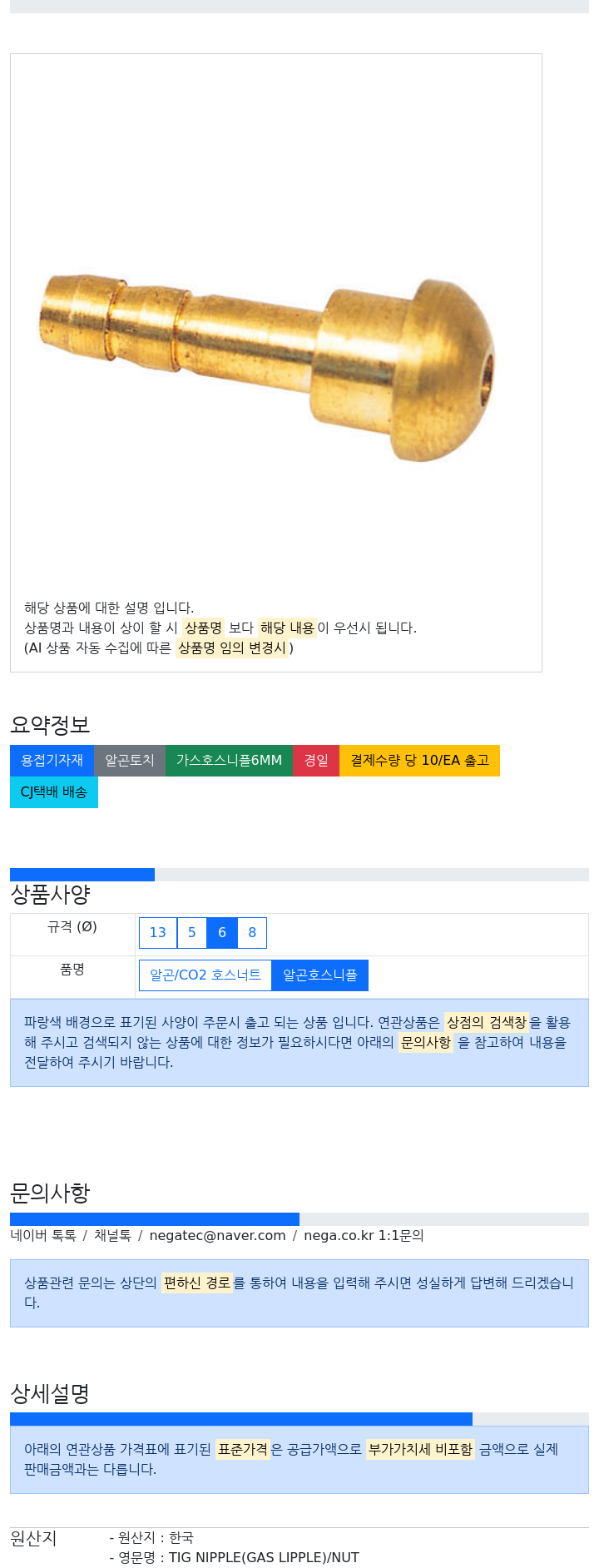Viewport: 599px width, 1568px height.
Task: Select the 경일 brand tag
Action: [x=316, y=761]
